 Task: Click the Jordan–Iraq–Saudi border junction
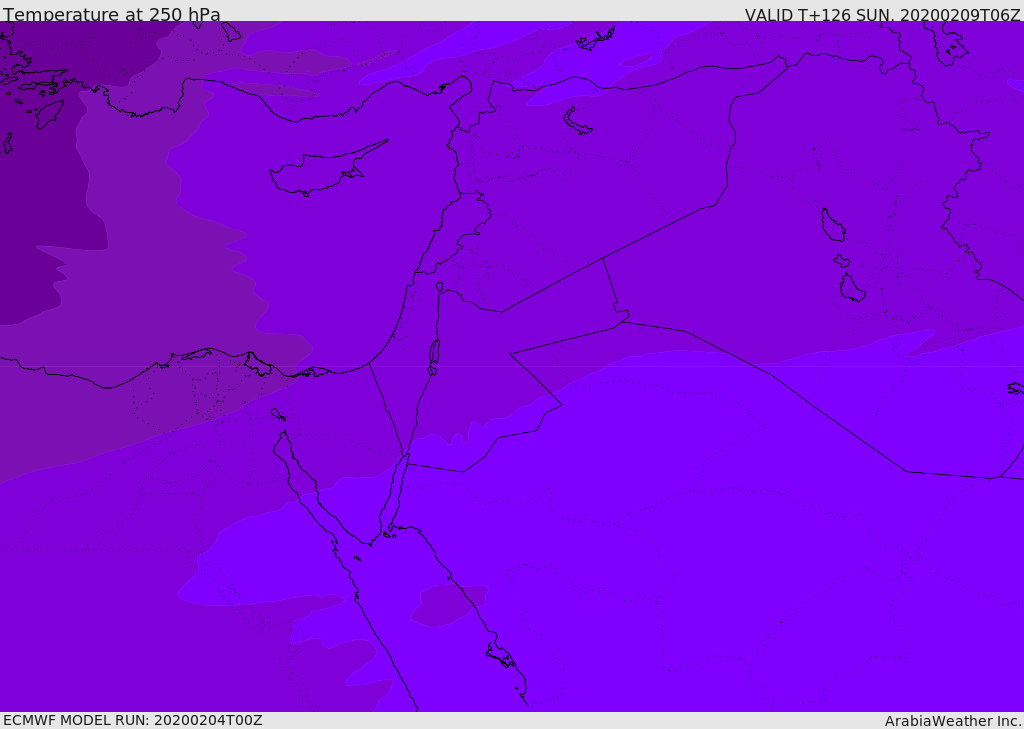point(622,321)
